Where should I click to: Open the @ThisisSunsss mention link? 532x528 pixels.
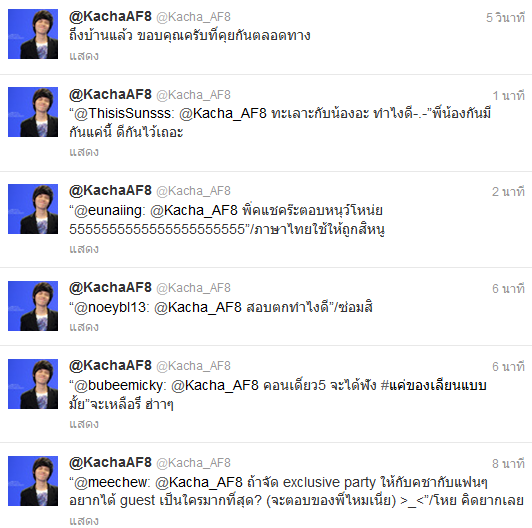click(x=123, y=114)
